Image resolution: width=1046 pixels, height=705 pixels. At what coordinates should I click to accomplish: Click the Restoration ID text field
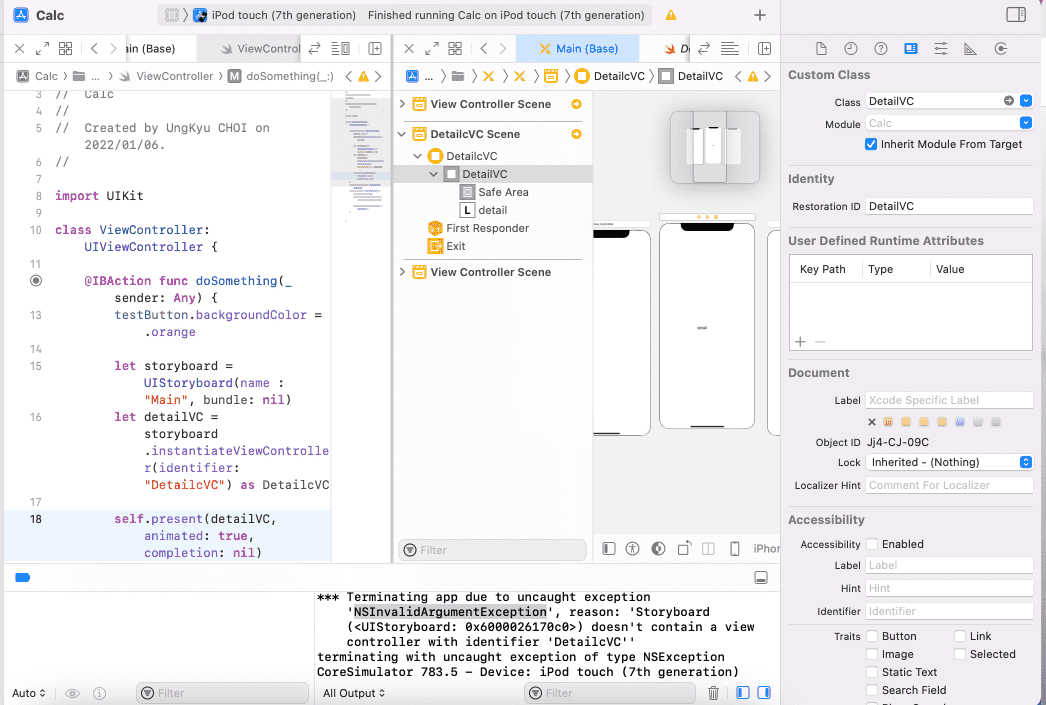(948, 206)
